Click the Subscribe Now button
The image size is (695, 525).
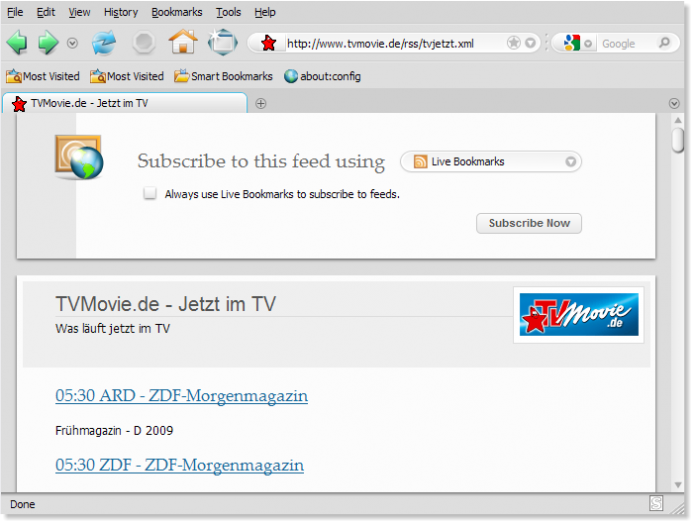pos(529,223)
